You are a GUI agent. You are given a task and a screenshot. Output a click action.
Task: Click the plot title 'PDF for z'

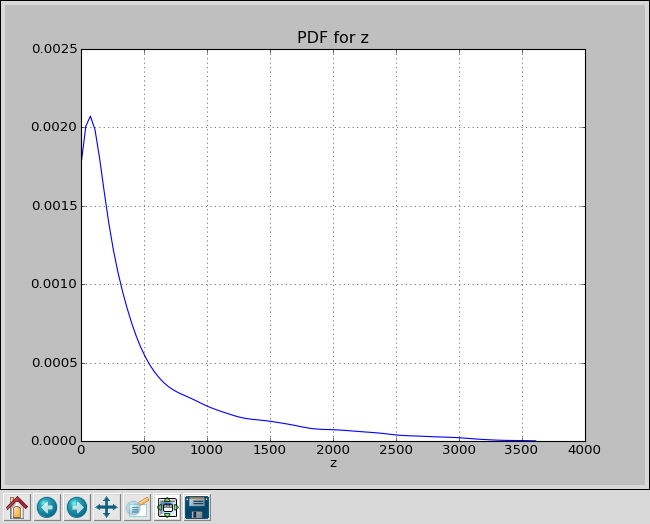click(333, 37)
